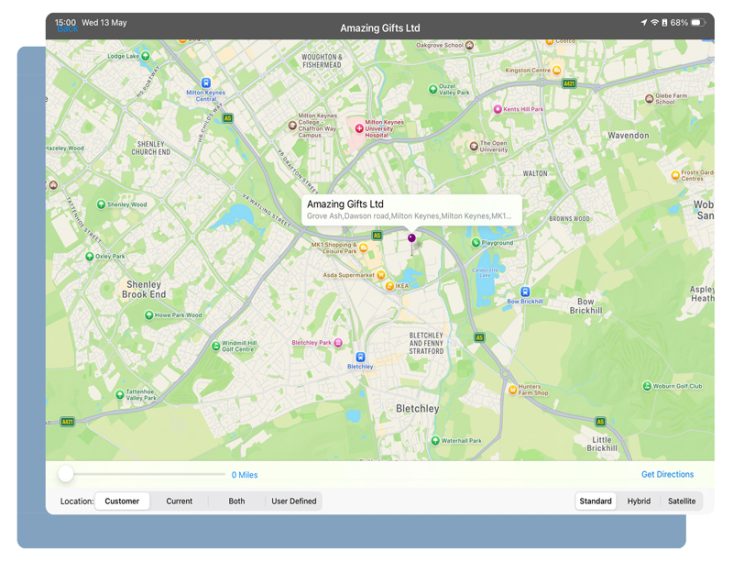Switch to Hybrid map view
The width and height of the screenshot is (733, 562).
[x=639, y=501]
